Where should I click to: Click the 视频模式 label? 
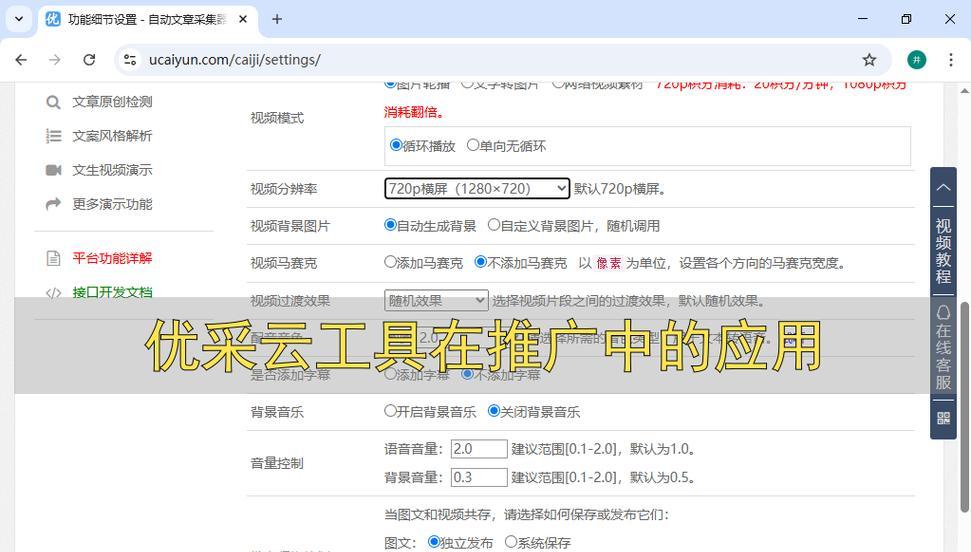point(277,118)
